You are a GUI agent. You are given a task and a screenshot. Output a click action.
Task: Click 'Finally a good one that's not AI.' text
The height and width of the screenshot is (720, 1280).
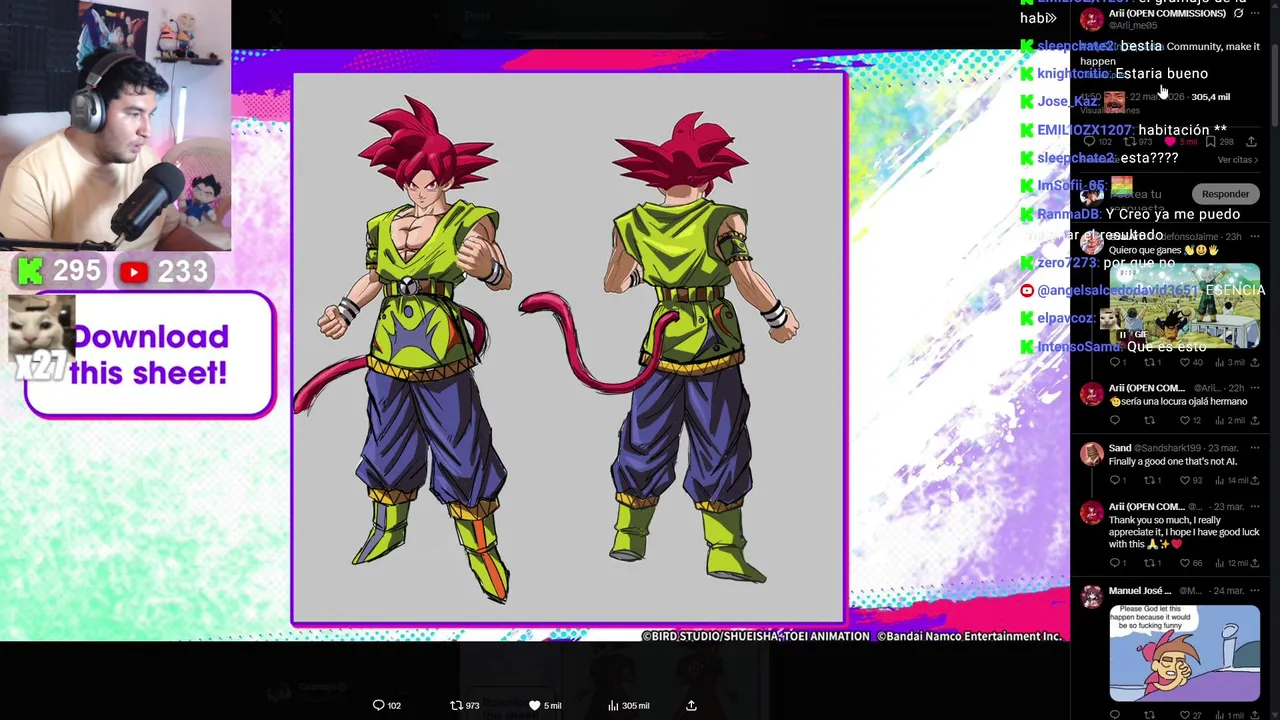tap(1173, 462)
